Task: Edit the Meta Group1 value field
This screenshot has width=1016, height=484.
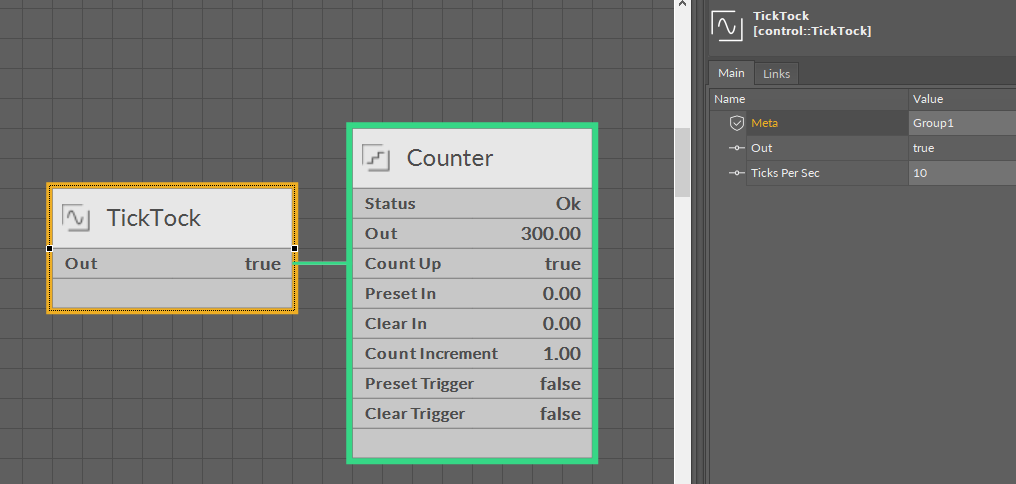Action: tap(961, 123)
